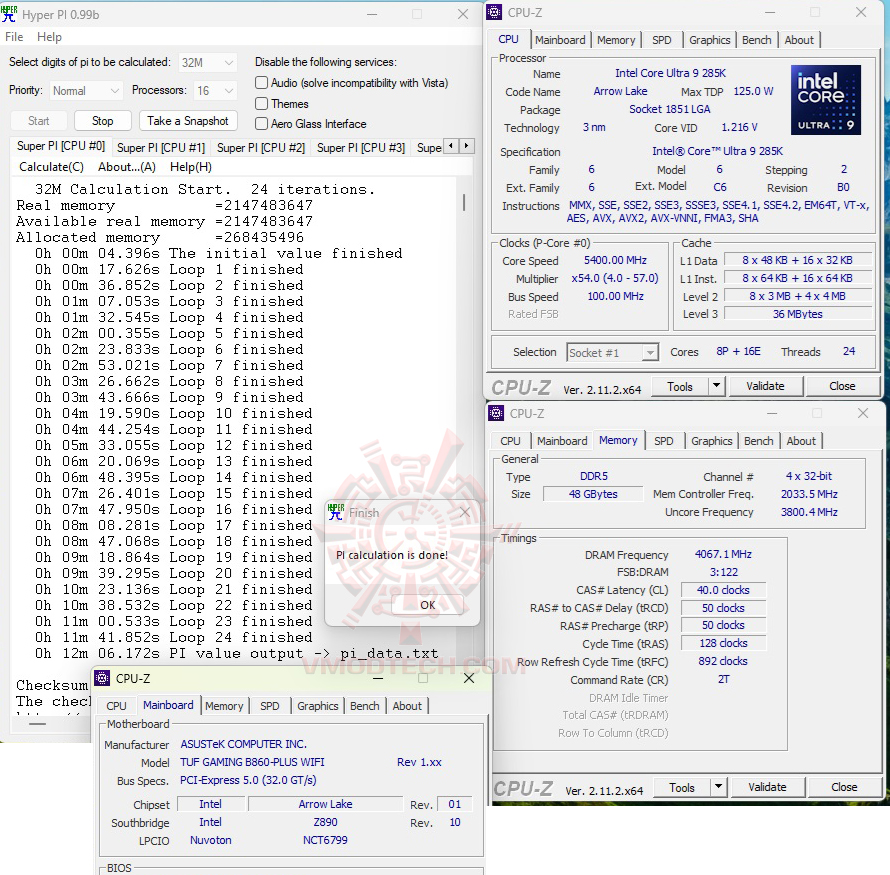Viewport: 890px width, 875px height.
Task: Open the Processors 16 dropdown
Action: pyautogui.click(x=215, y=91)
